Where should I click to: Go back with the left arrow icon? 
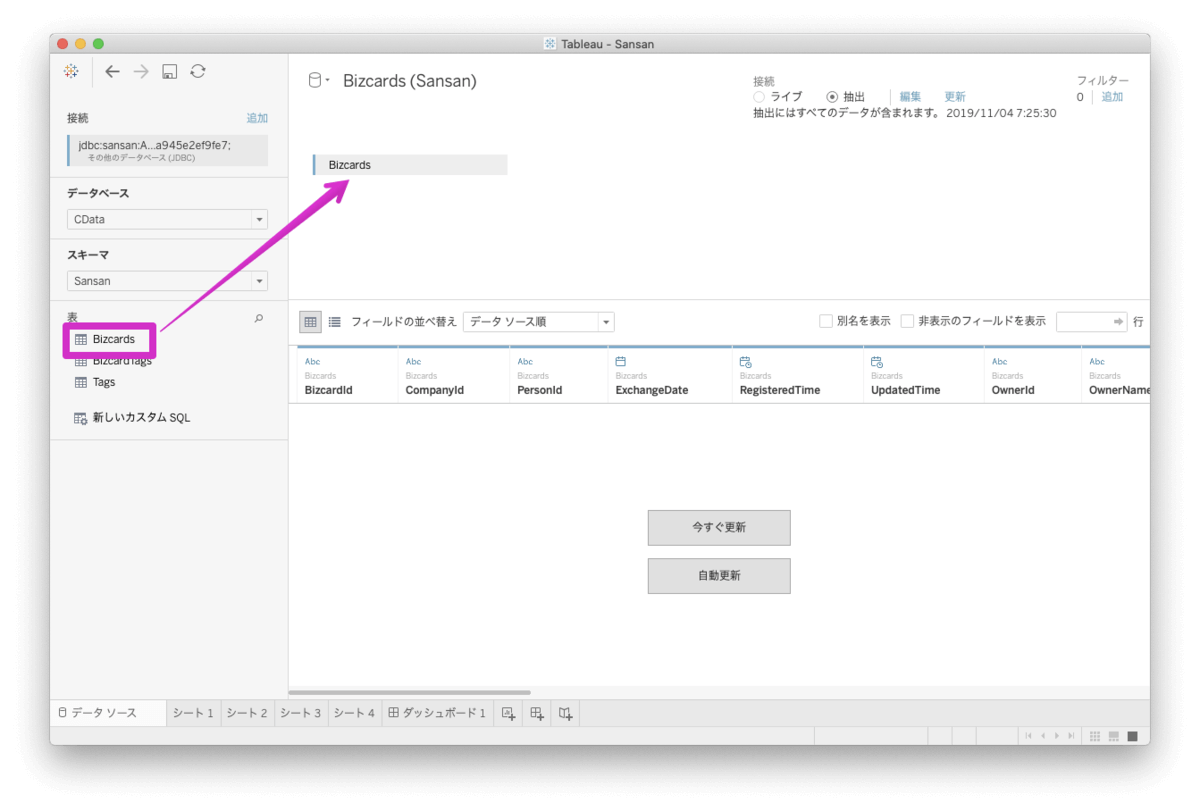[x=112, y=71]
